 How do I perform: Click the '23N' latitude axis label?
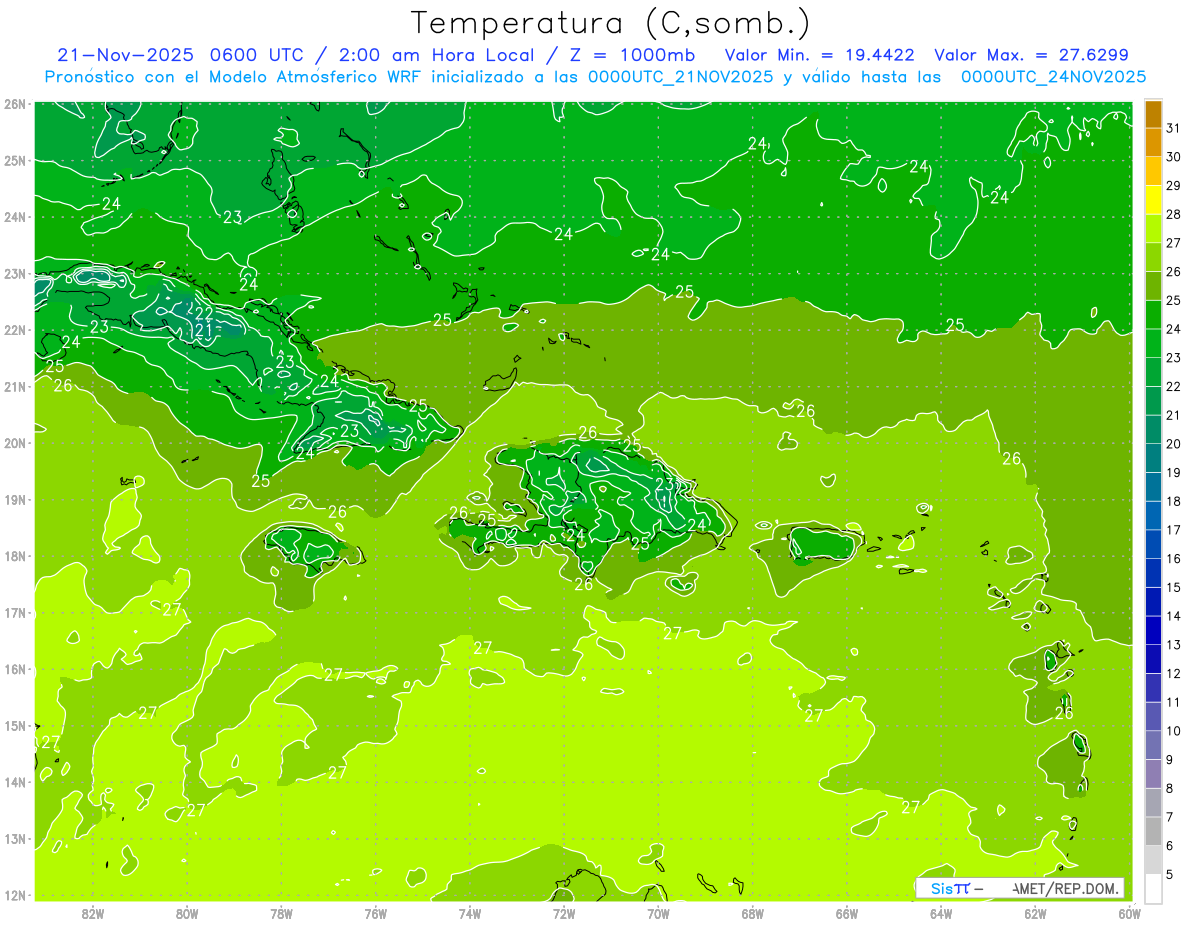pyautogui.click(x=16, y=273)
